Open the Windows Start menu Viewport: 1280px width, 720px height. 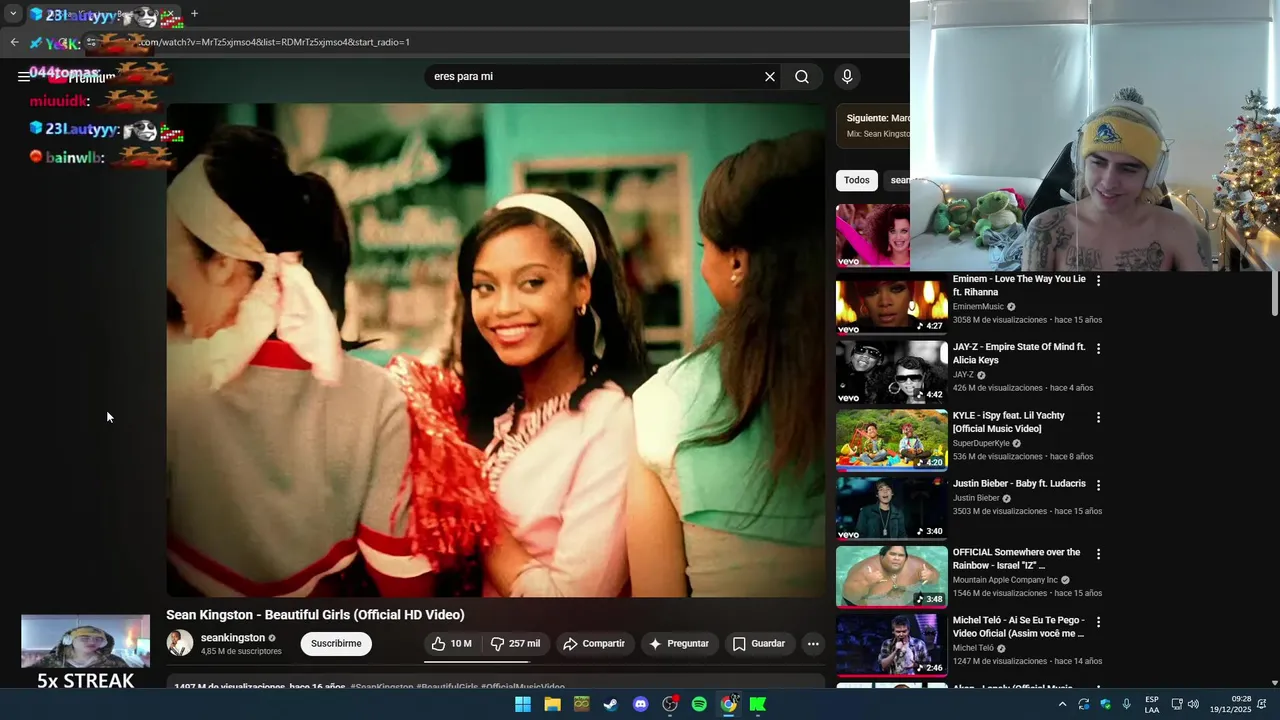(x=523, y=704)
